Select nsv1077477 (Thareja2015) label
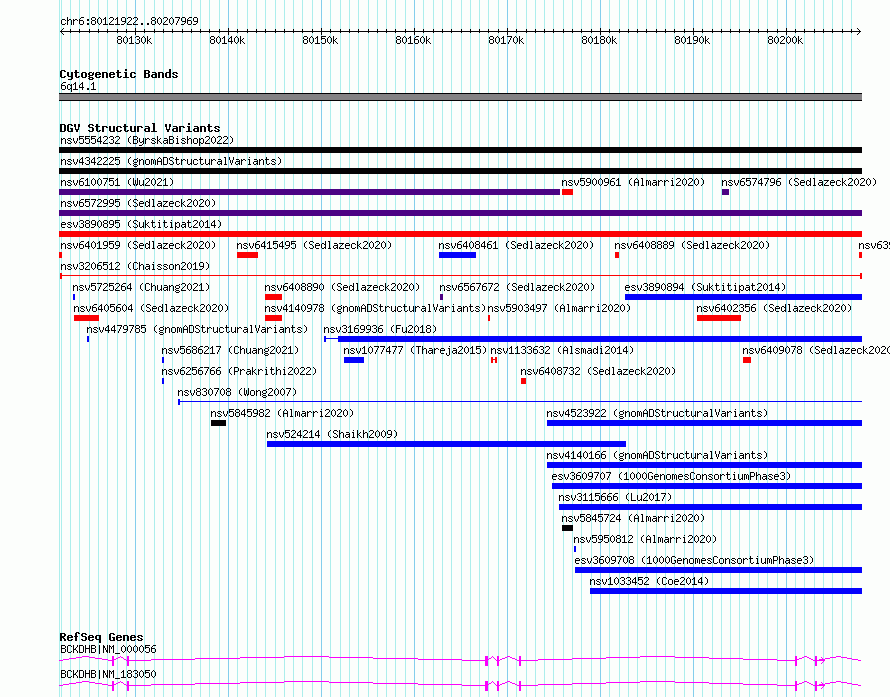Viewport: 890px width, 697px height. [415, 350]
